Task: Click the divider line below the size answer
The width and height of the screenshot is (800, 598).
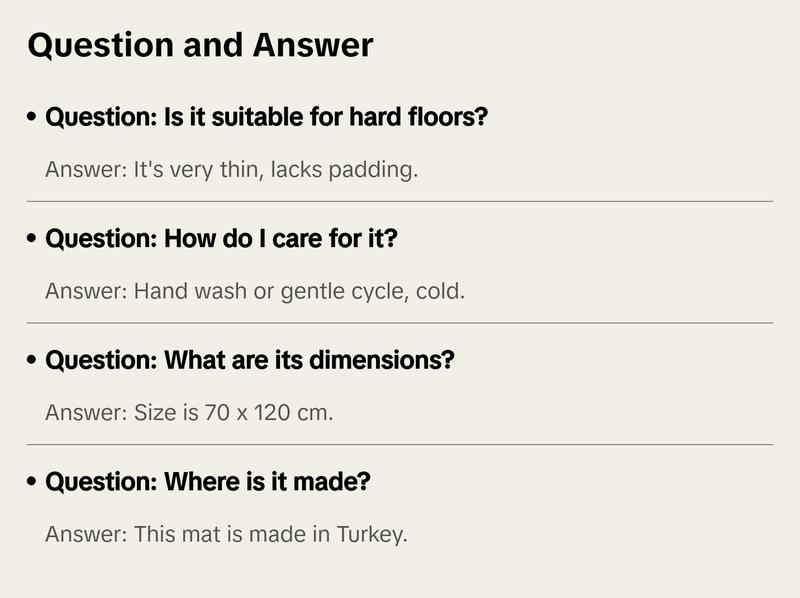Action: 400,444
